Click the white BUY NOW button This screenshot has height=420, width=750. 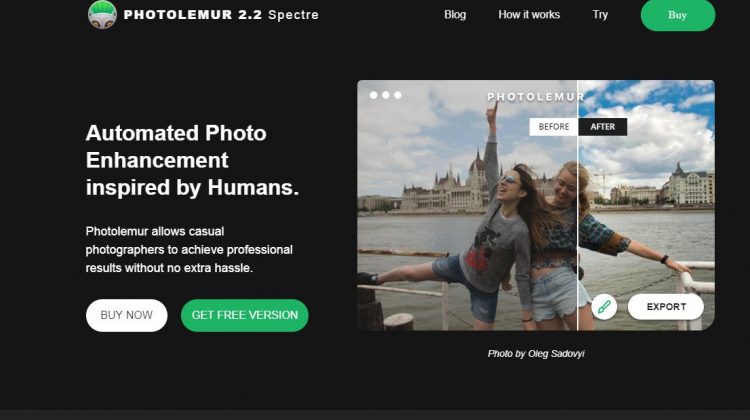click(x=127, y=315)
